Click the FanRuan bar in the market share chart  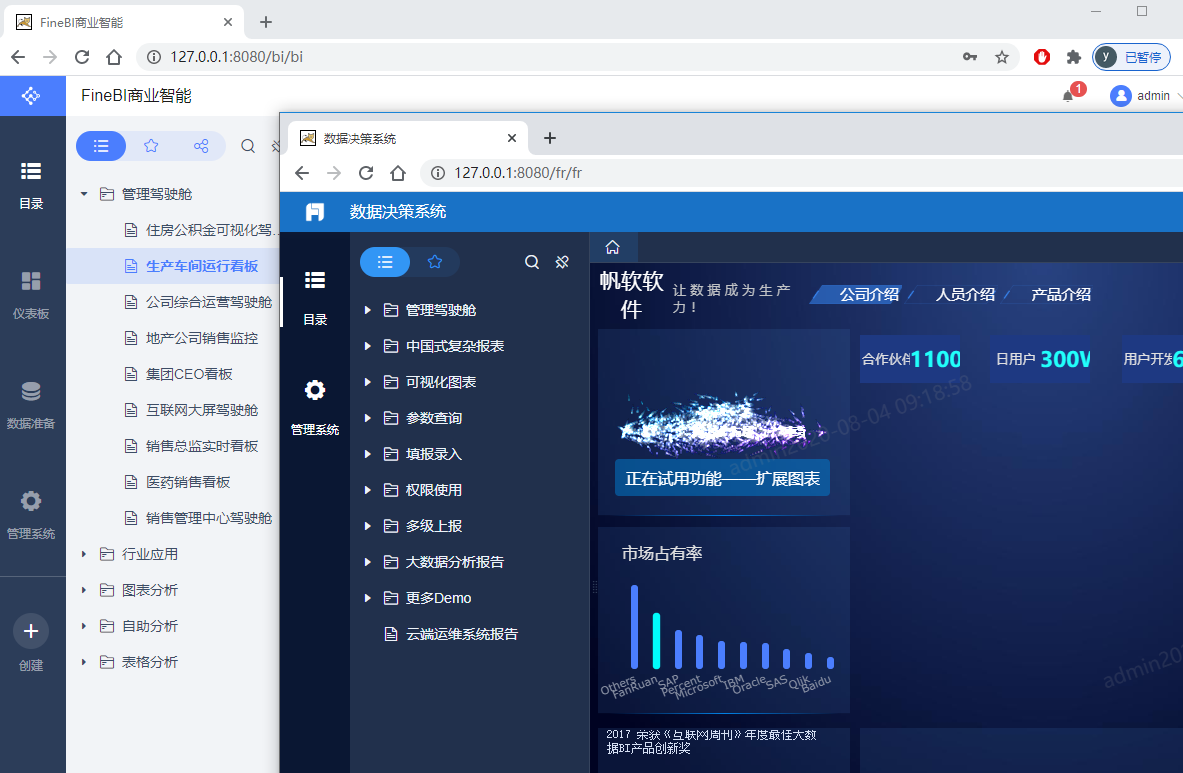point(656,640)
